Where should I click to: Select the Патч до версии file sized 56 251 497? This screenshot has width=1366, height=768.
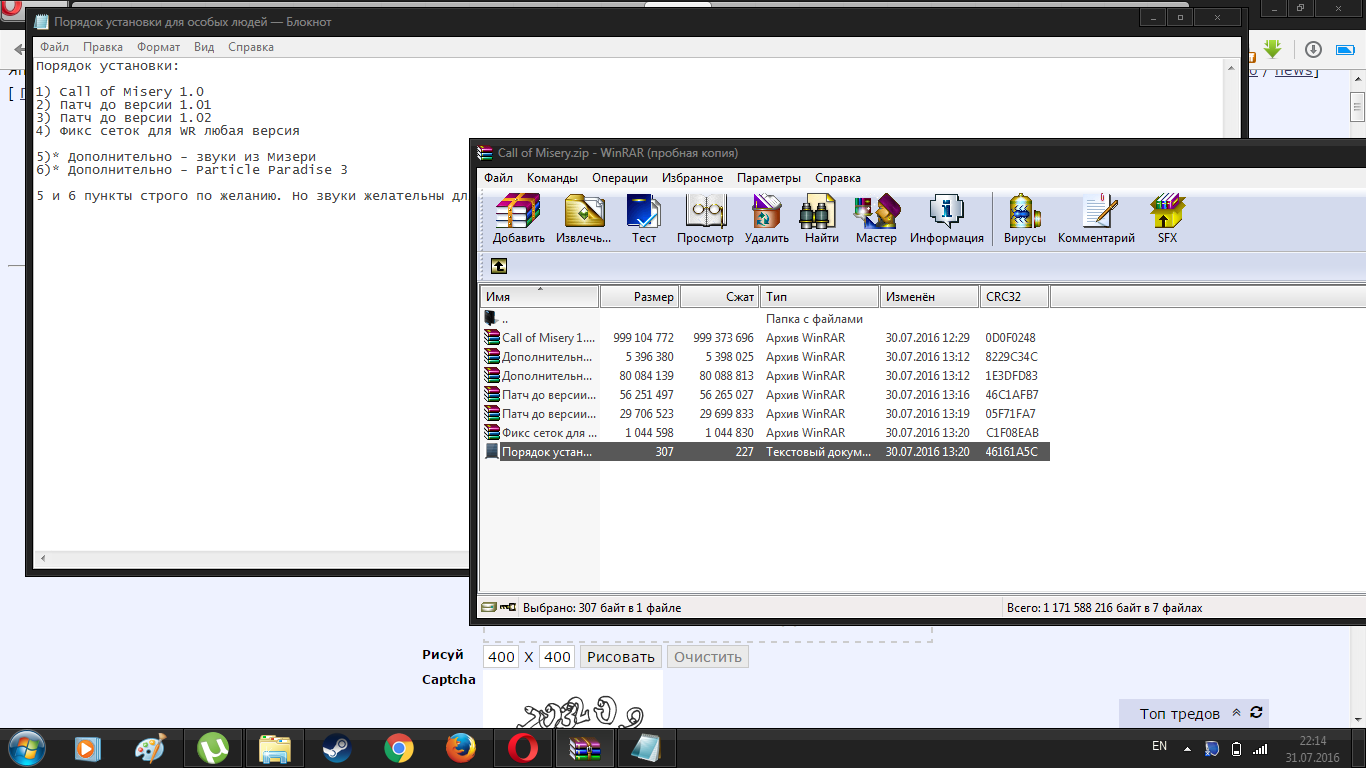pos(765,395)
